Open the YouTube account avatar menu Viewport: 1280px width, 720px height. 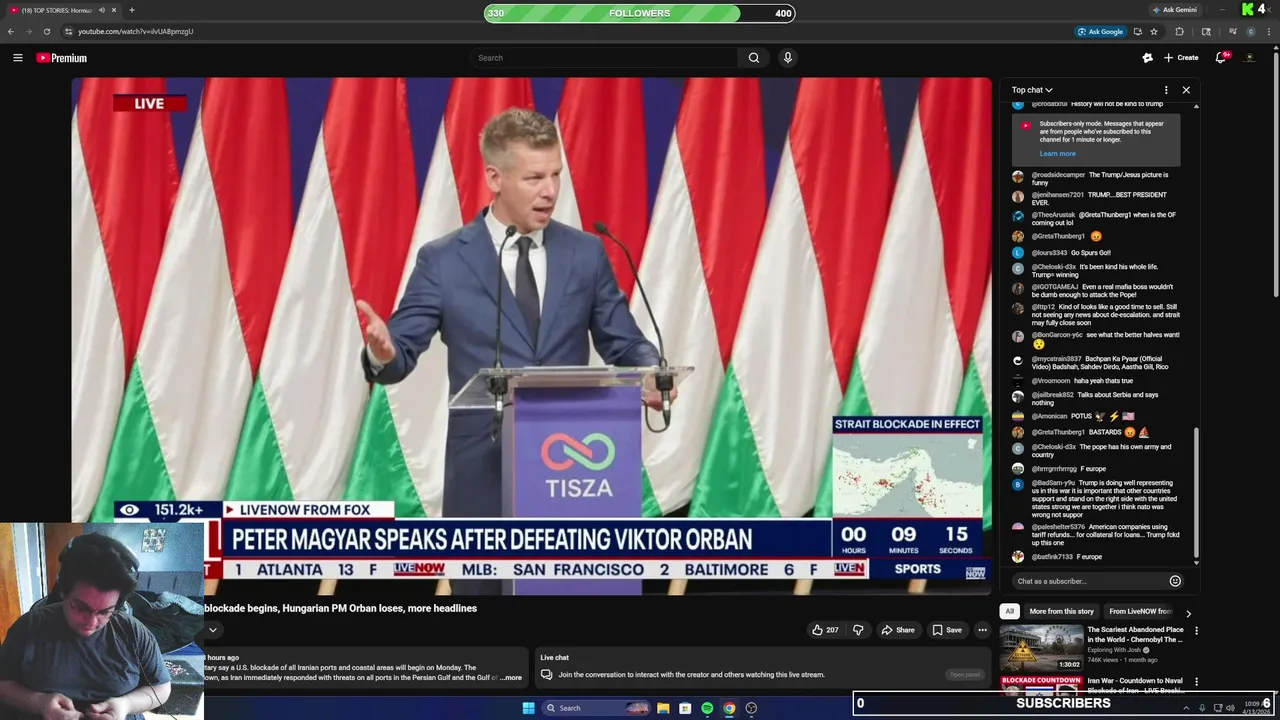[1249, 58]
